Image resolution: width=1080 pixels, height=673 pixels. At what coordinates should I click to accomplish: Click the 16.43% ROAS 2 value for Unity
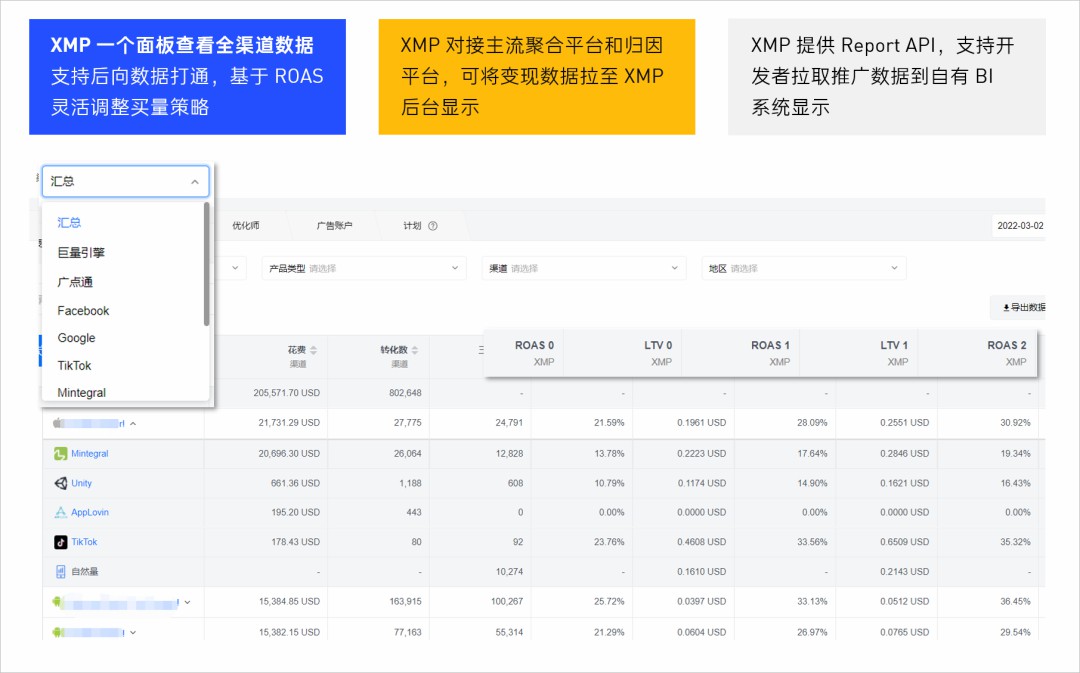[1015, 483]
